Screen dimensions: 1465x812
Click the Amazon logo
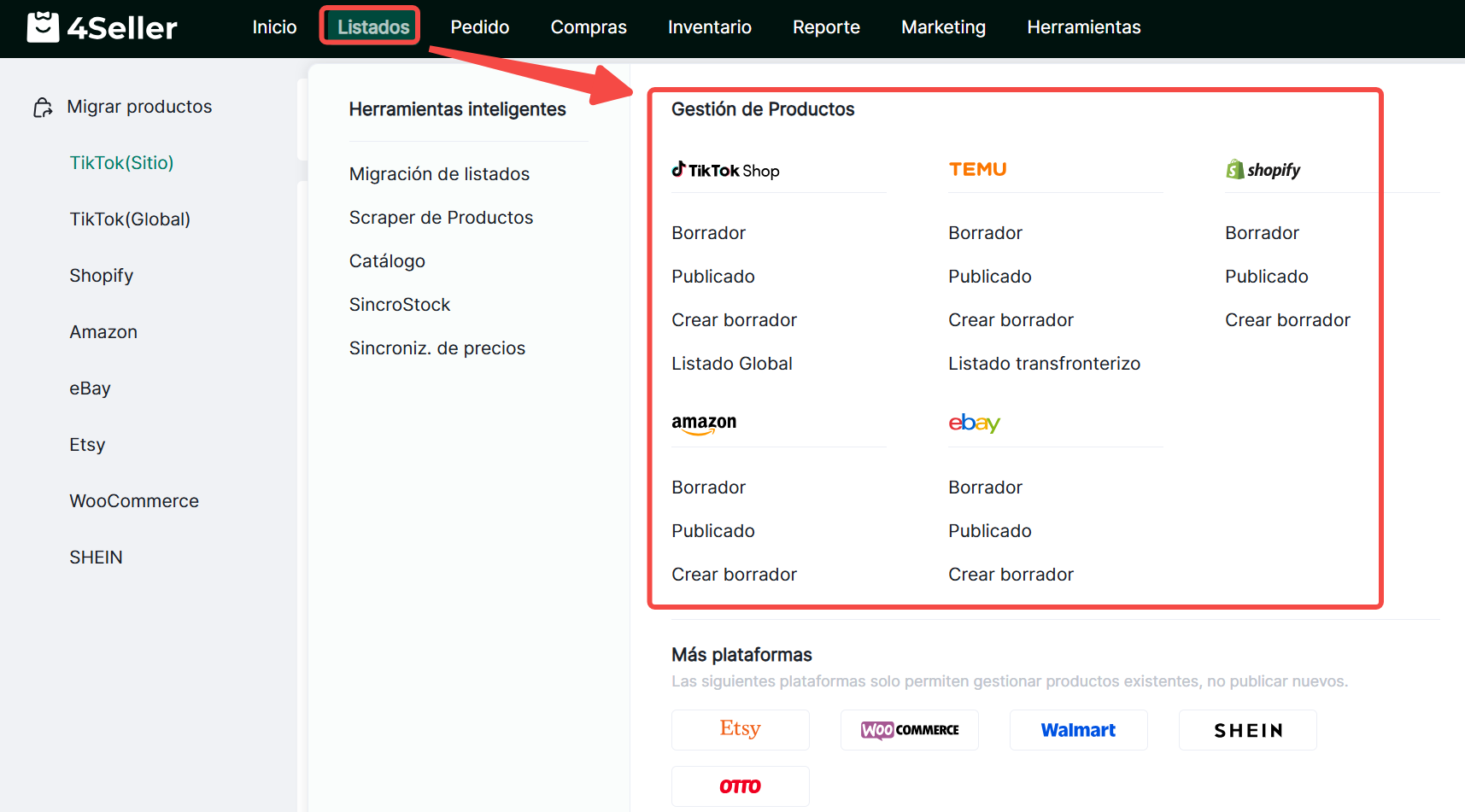click(x=704, y=423)
